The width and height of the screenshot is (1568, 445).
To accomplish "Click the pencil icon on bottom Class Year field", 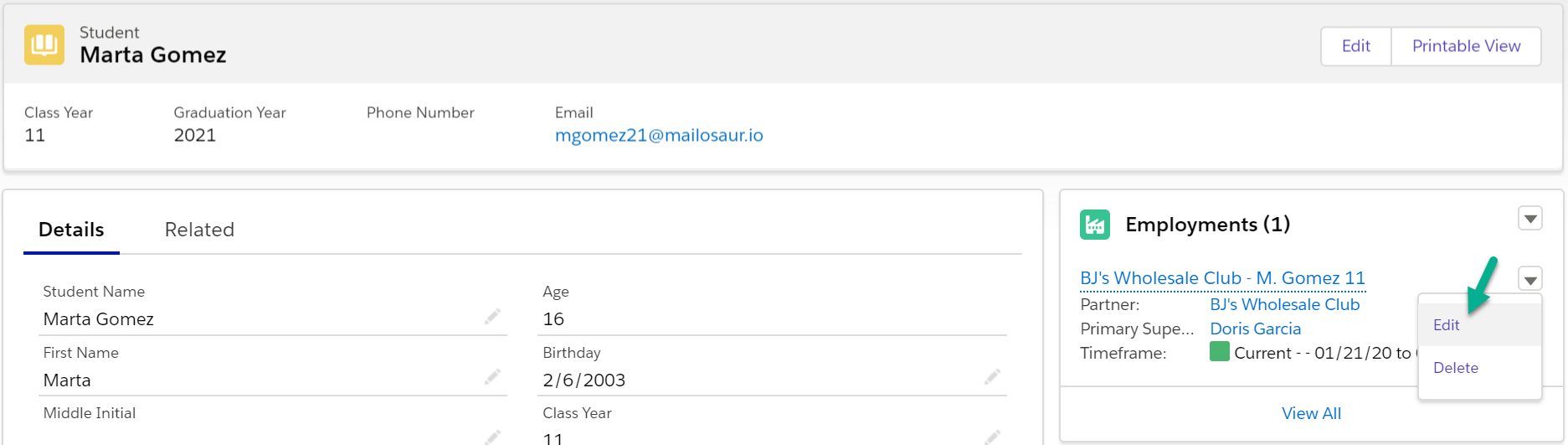I will pyautogui.click(x=992, y=437).
